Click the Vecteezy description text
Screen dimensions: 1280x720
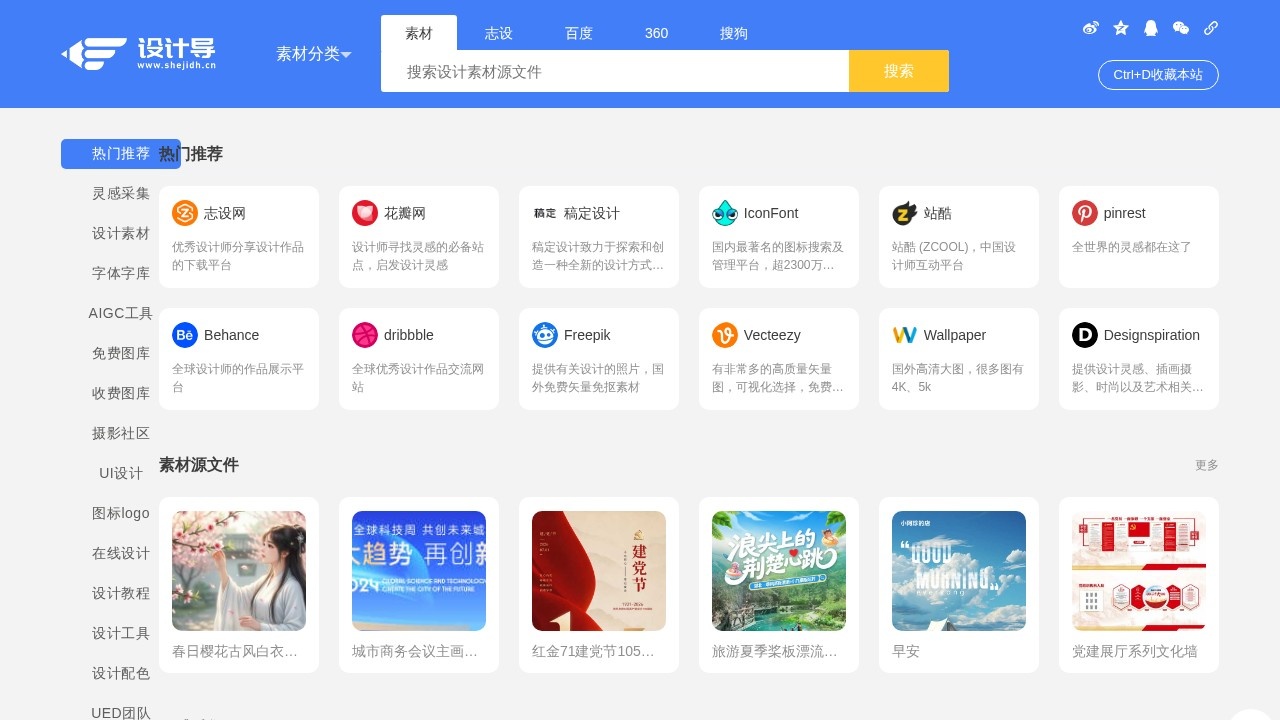click(x=778, y=378)
